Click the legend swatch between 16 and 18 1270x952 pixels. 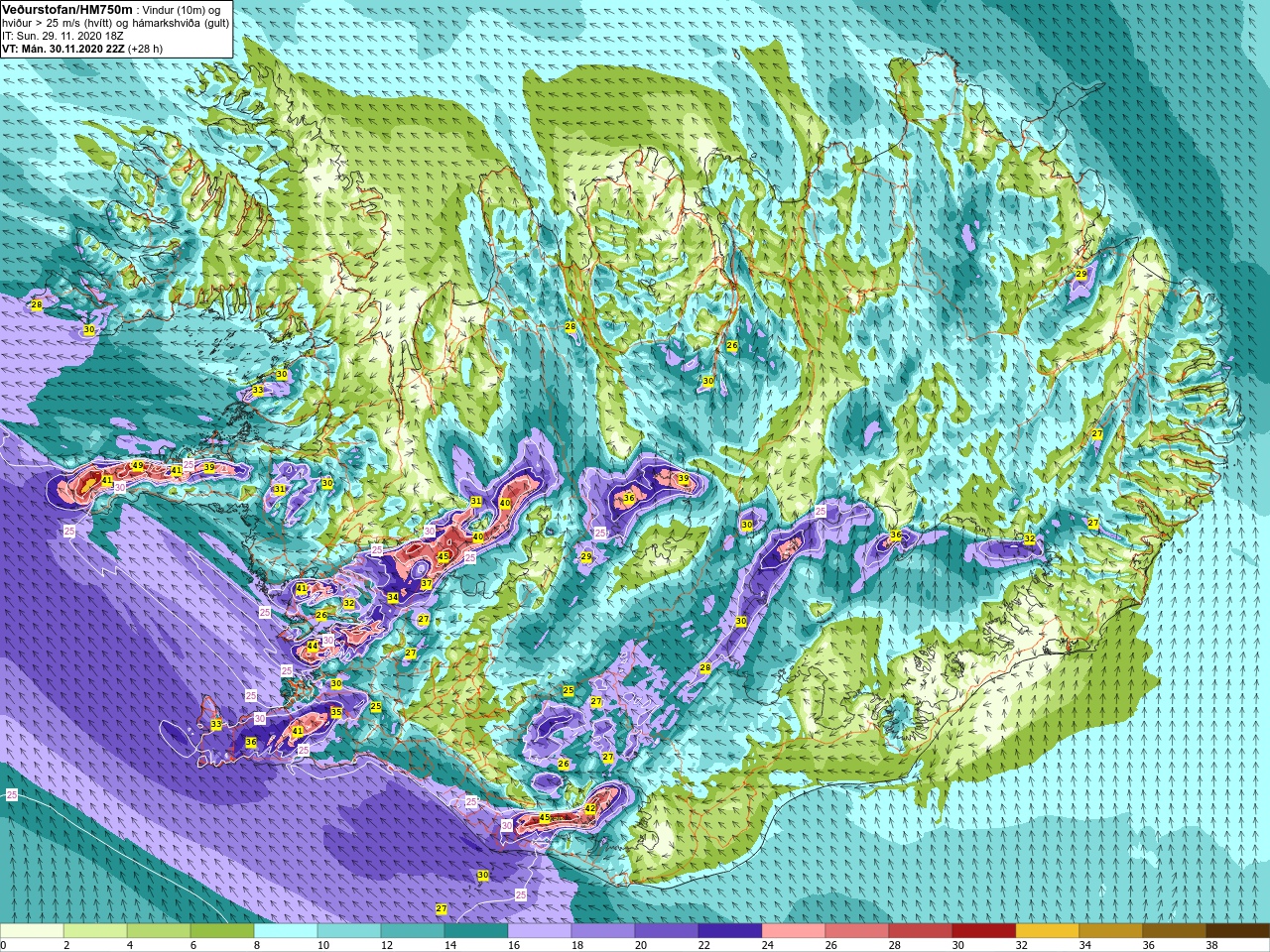540,931
